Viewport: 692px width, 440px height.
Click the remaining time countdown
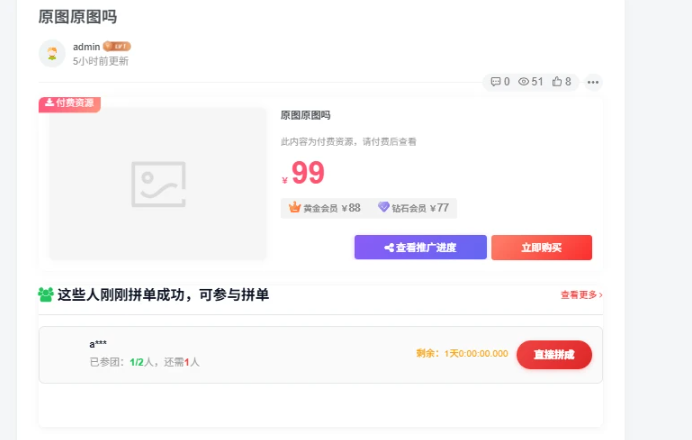462,353
